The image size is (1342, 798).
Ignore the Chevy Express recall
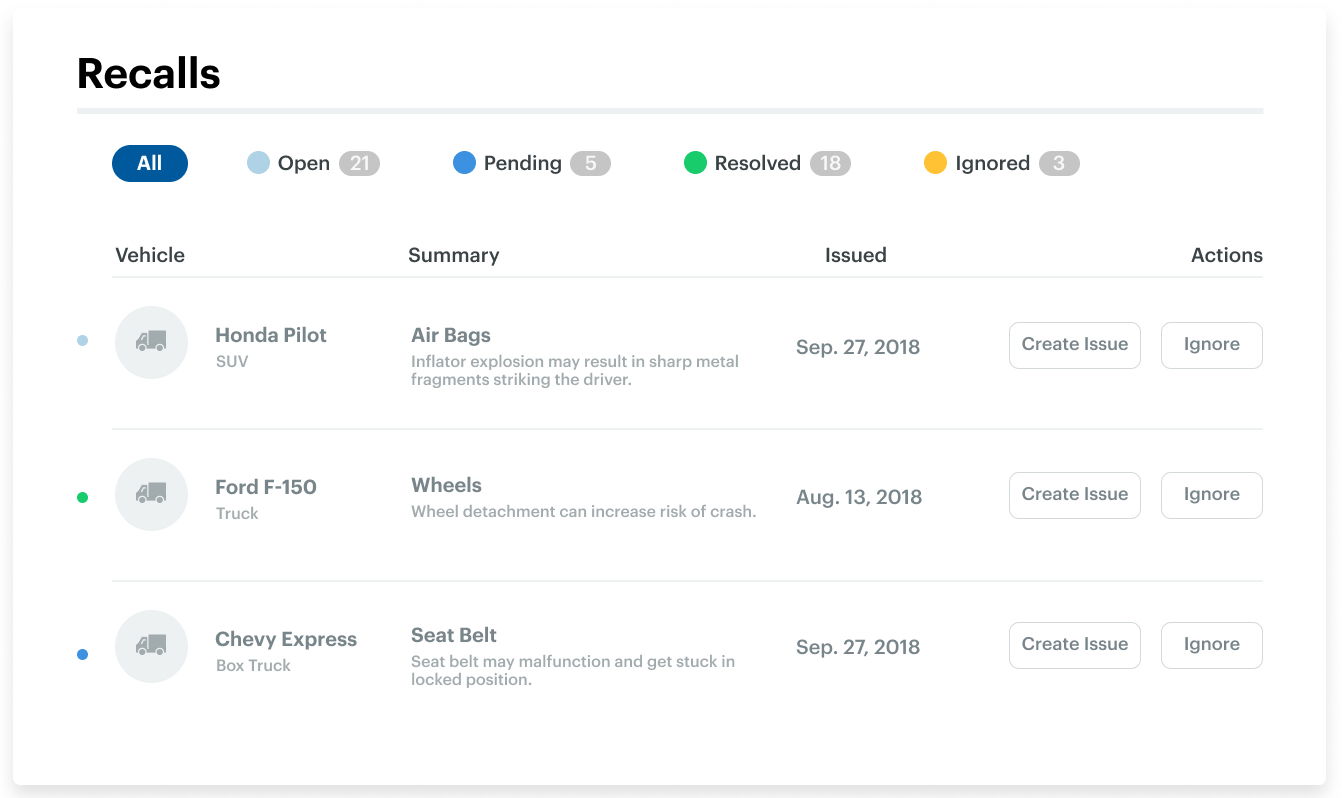tap(1212, 645)
